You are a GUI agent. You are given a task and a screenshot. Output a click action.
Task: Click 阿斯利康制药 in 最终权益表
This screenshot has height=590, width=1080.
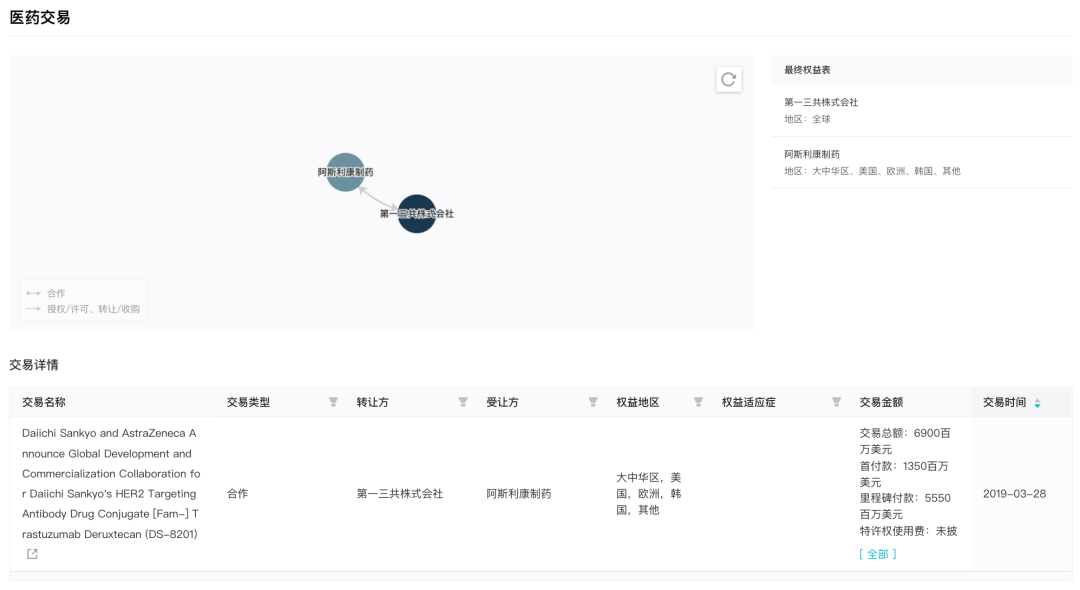point(811,154)
